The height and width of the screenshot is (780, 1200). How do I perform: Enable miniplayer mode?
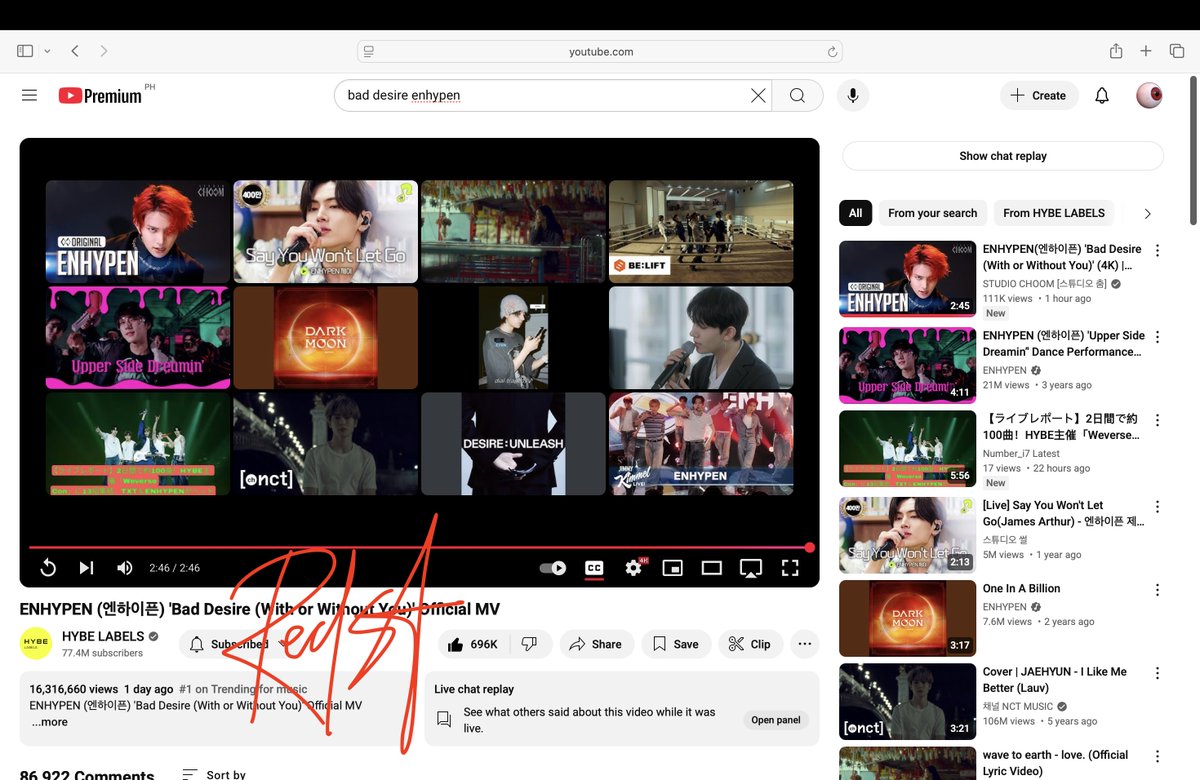(673, 568)
